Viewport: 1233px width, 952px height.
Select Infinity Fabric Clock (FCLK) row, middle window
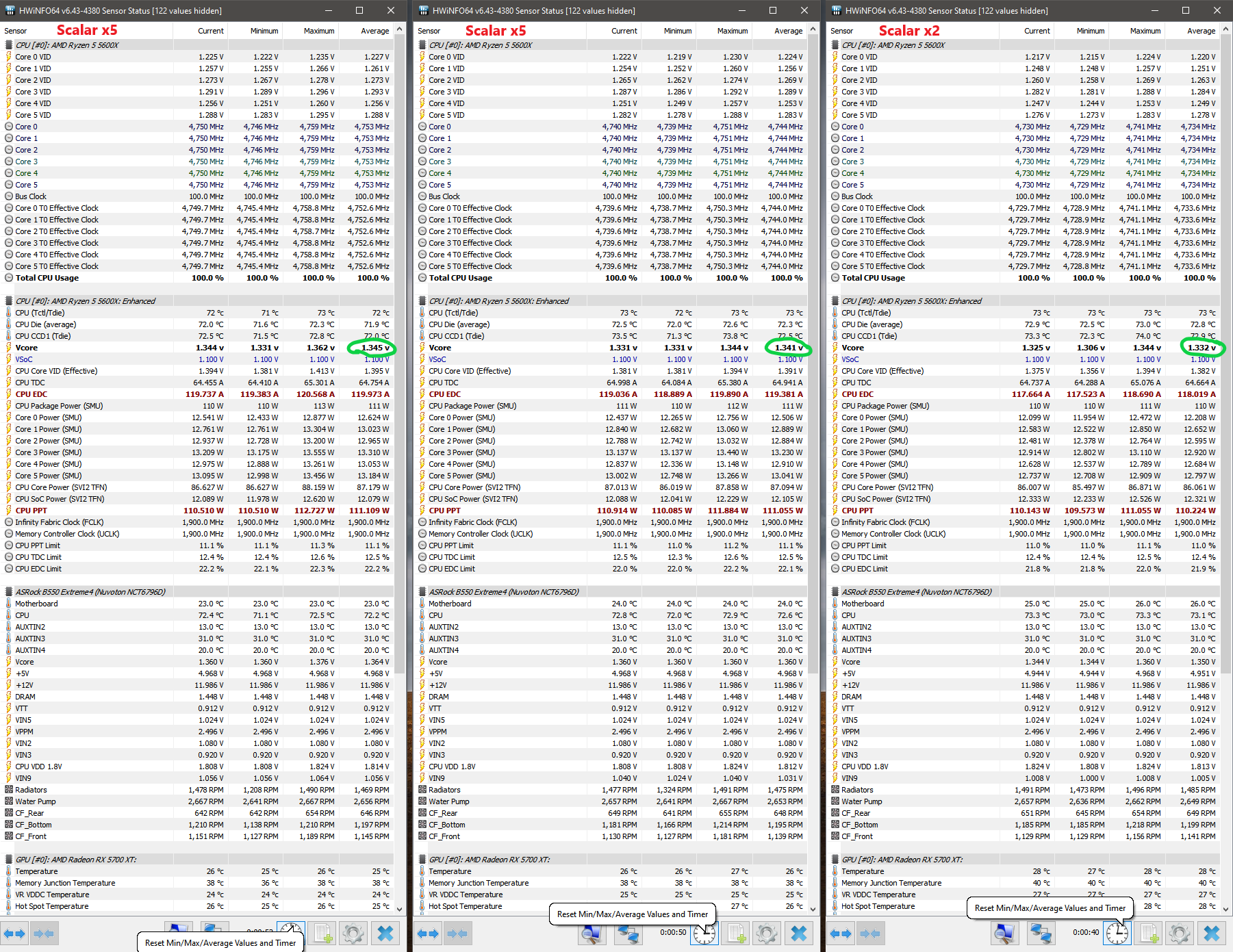click(x=611, y=522)
